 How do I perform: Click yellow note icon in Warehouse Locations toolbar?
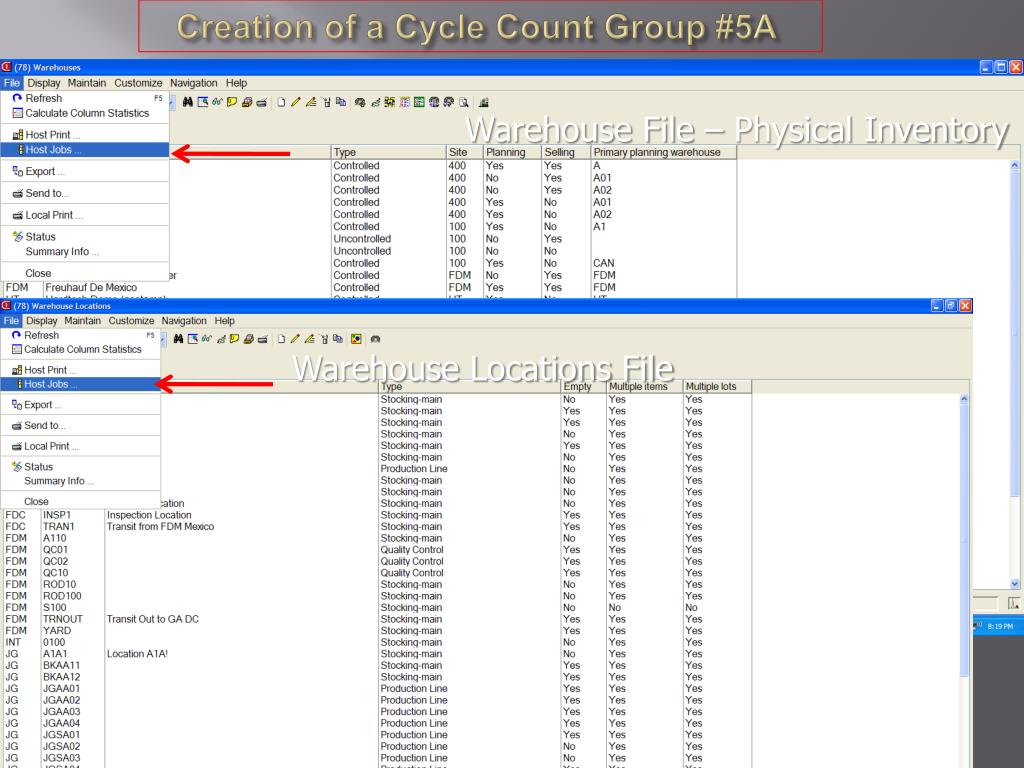[234, 339]
